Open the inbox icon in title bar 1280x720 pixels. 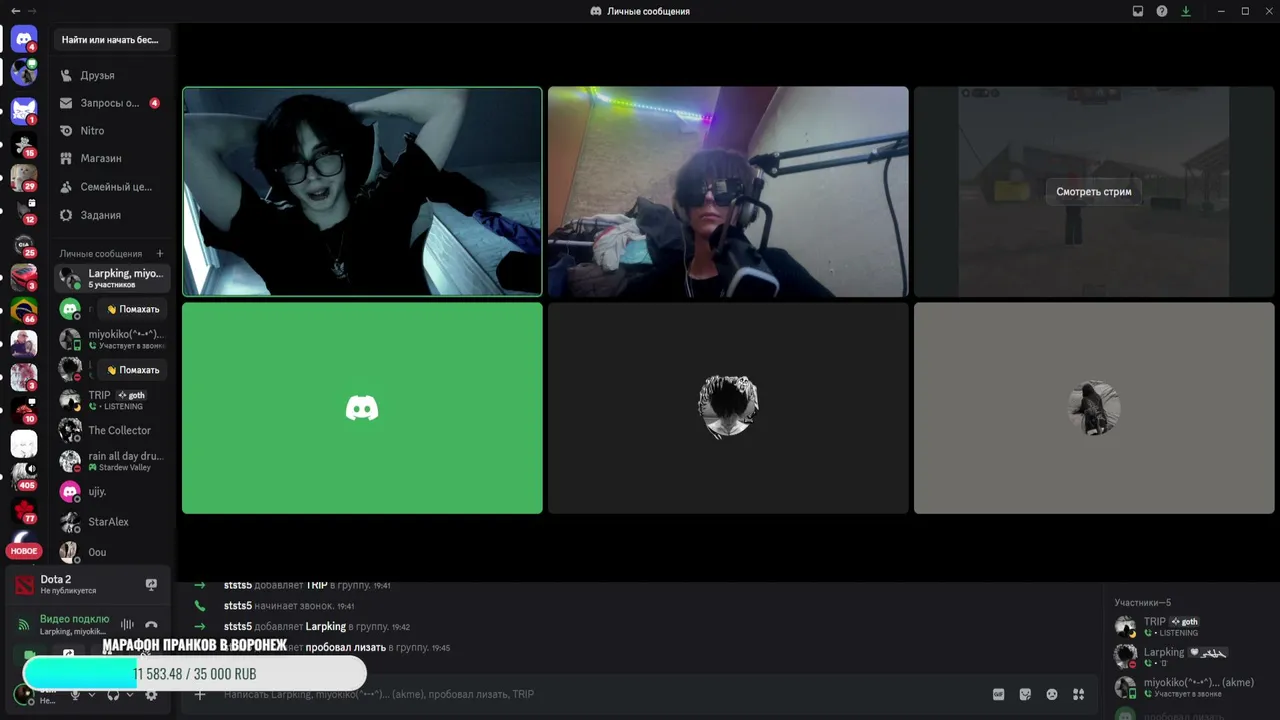click(x=1138, y=11)
